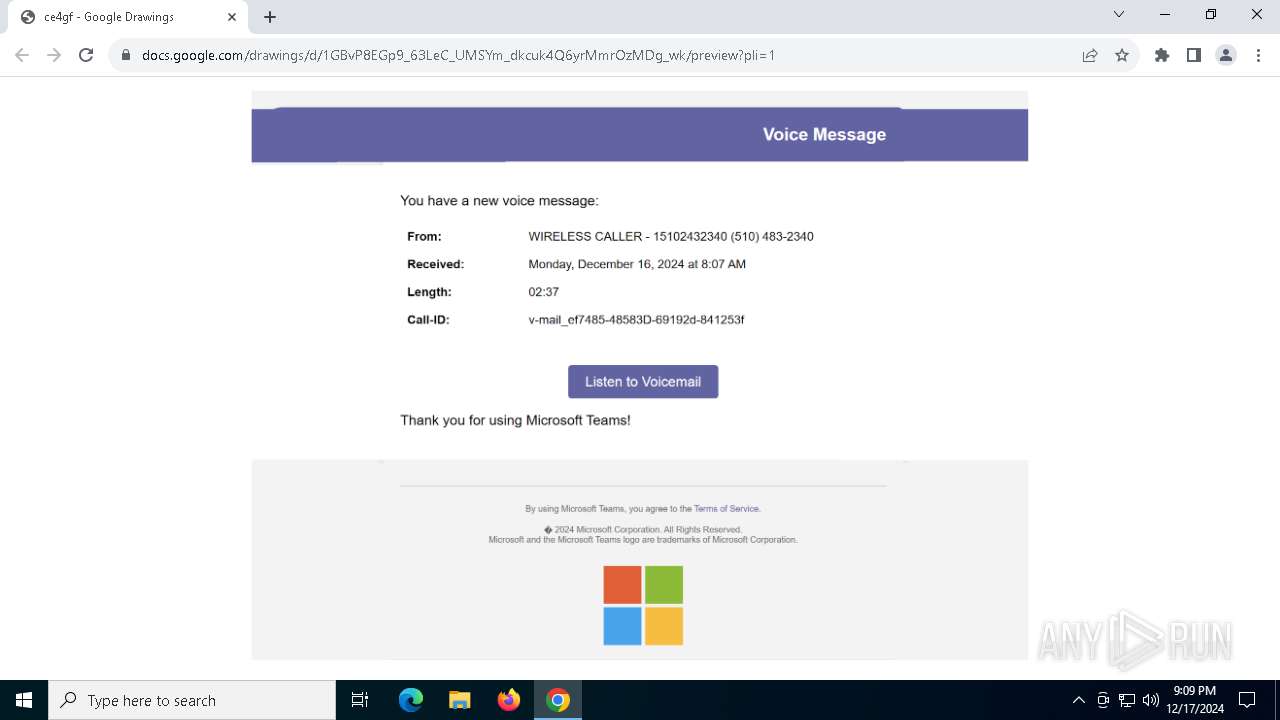This screenshot has height=720, width=1280.
Task: Open Task View on taskbar
Action: pyautogui.click(x=360, y=700)
